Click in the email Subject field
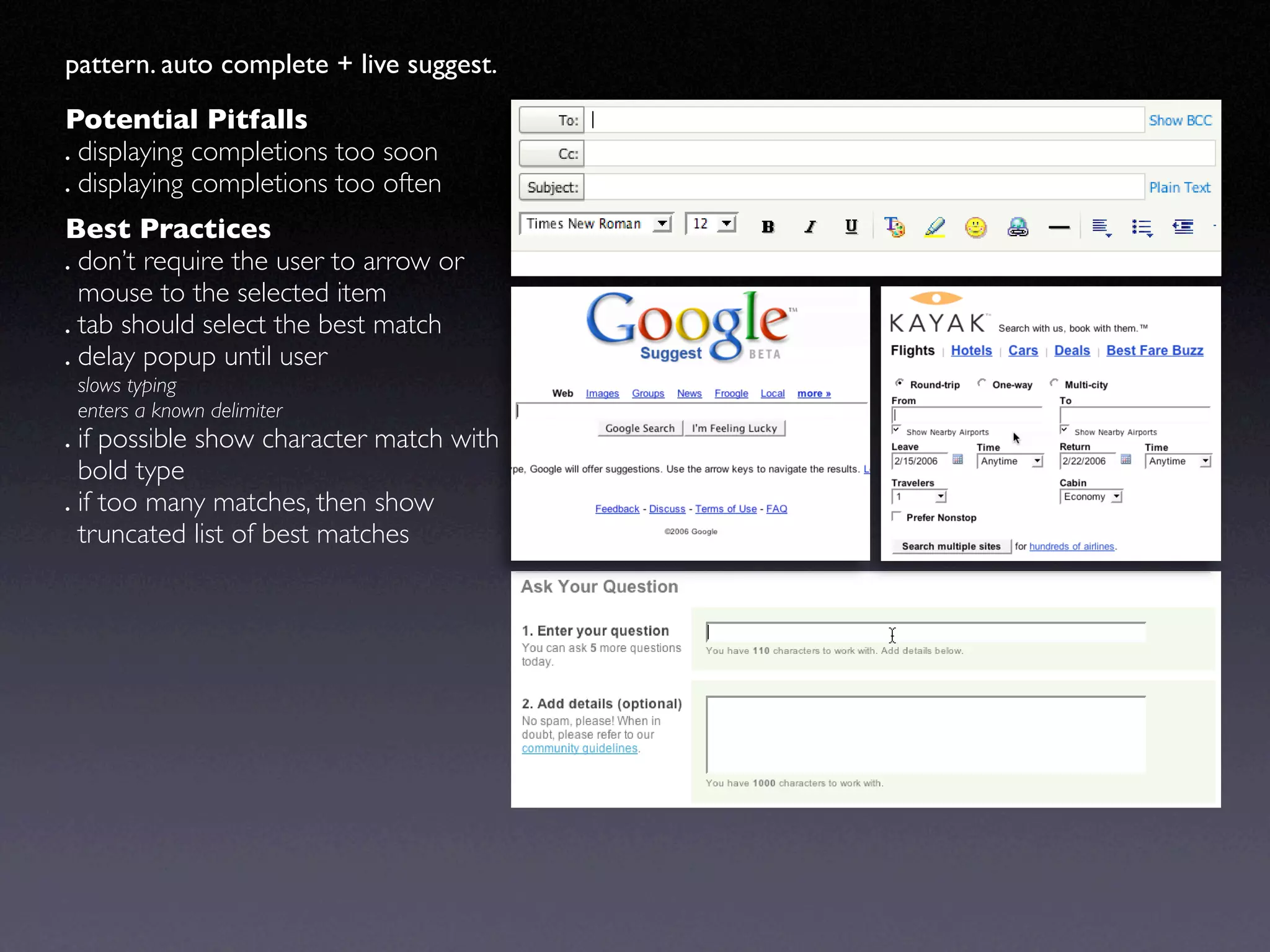Viewport: 1270px width, 952px height. tap(864, 187)
